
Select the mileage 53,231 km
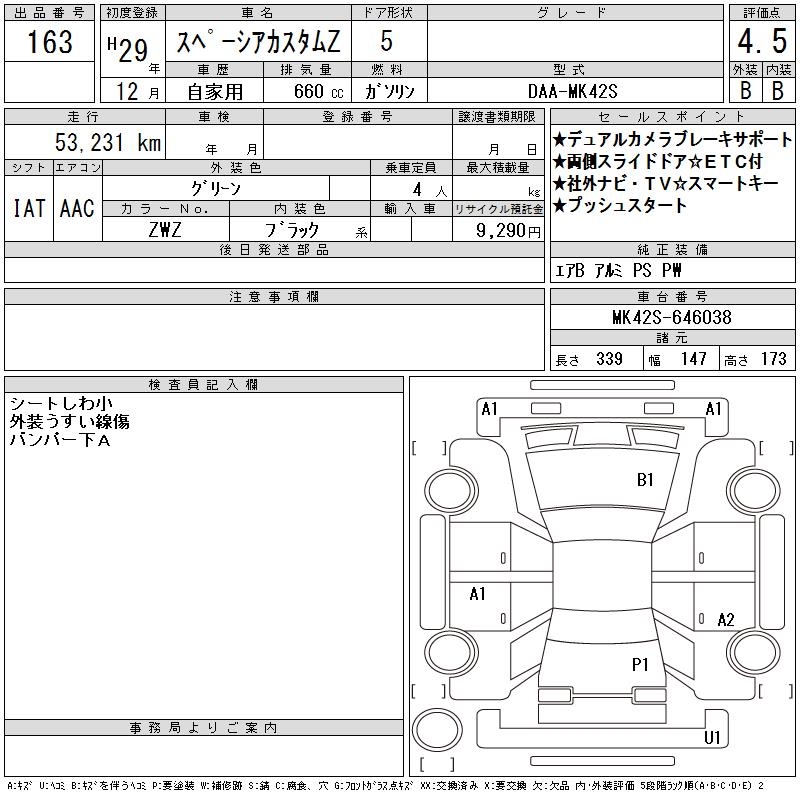(108, 142)
